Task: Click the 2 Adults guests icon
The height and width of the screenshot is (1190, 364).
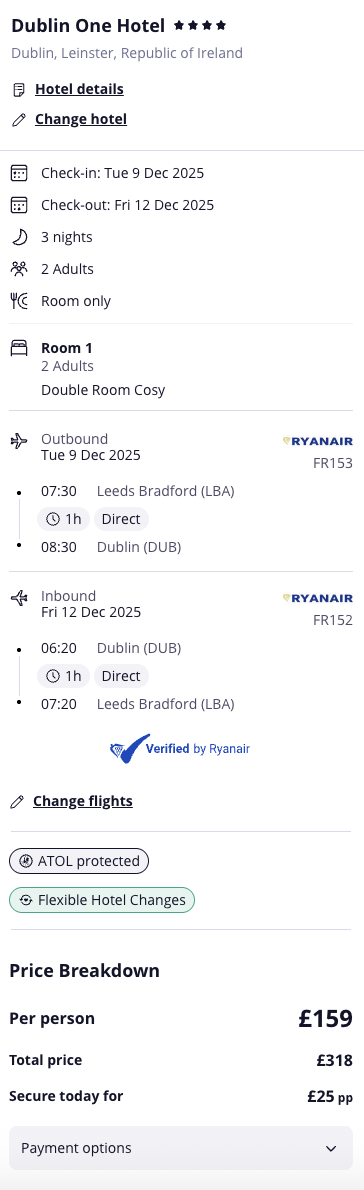Action: [x=19, y=269]
